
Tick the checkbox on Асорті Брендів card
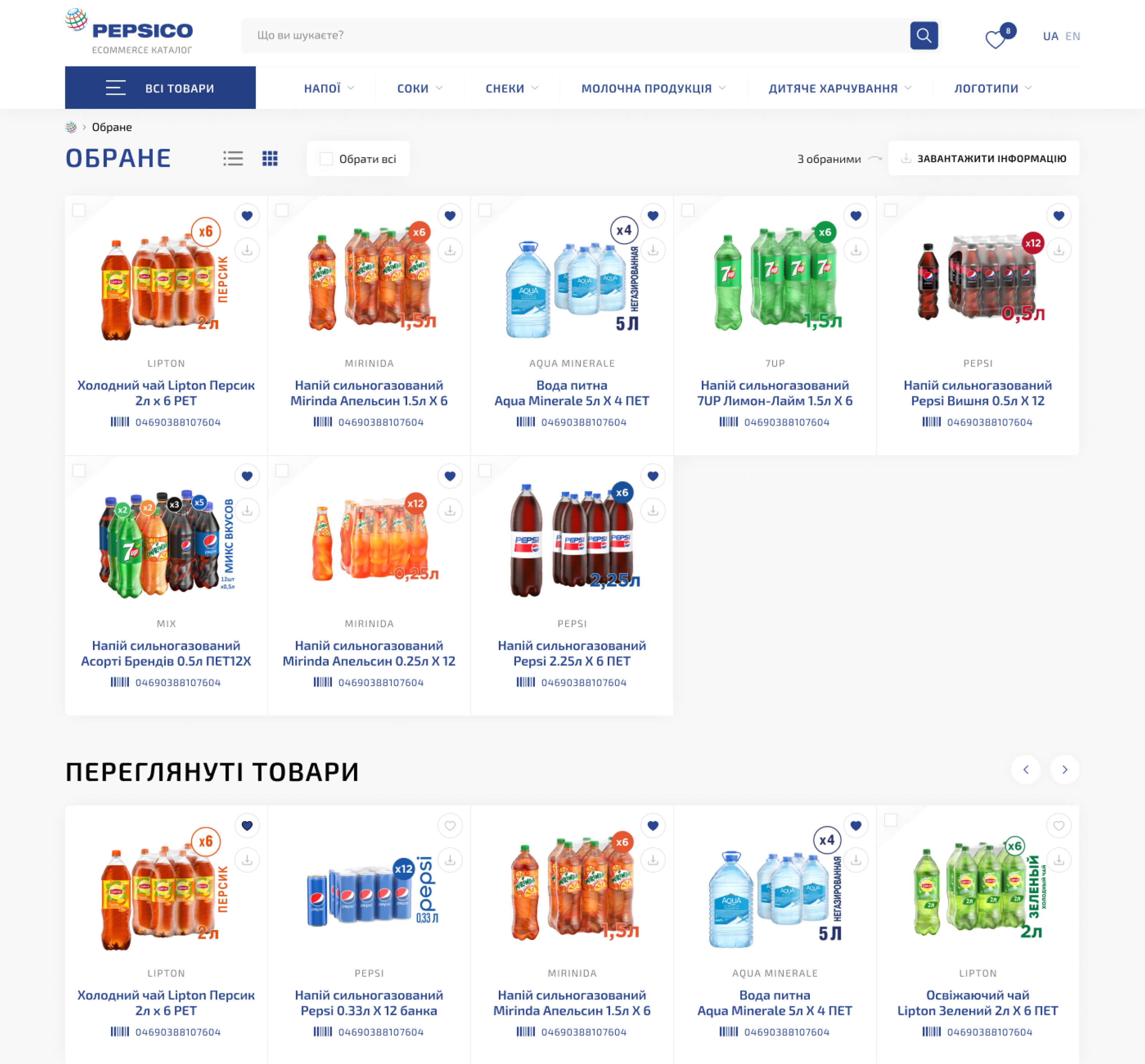click(79, 471)
